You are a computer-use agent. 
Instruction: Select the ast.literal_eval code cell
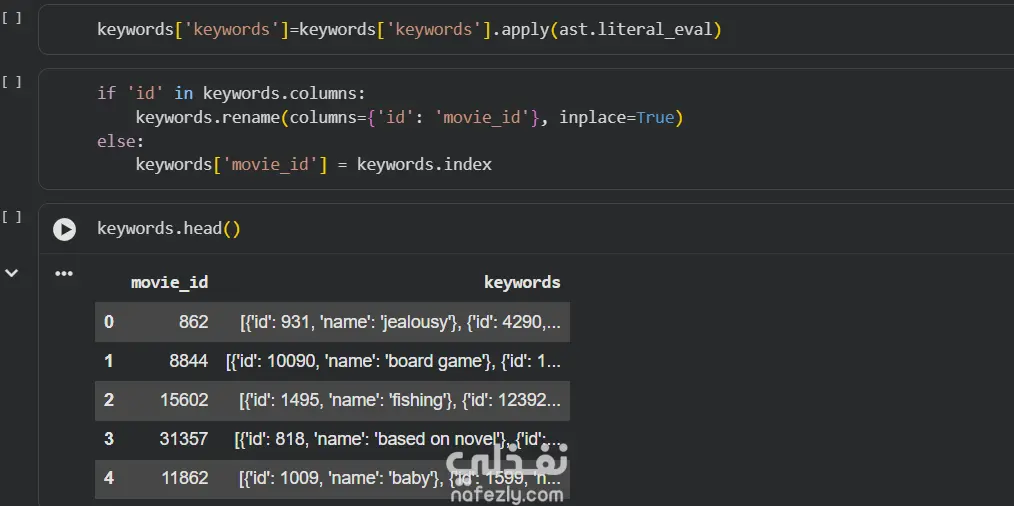click(x=526, y=30)
